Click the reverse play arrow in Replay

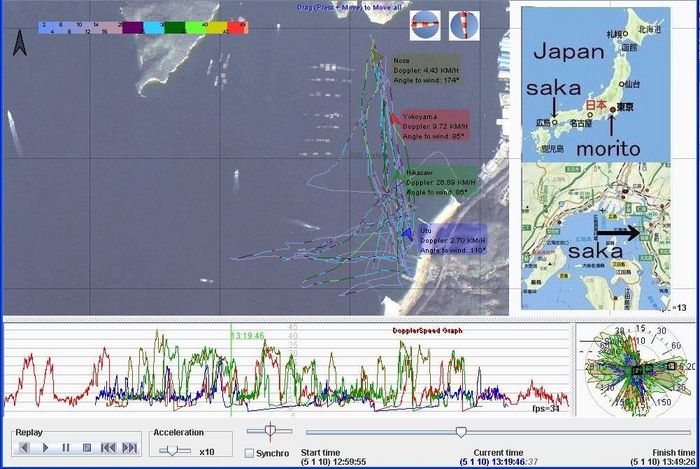point(25,448)
